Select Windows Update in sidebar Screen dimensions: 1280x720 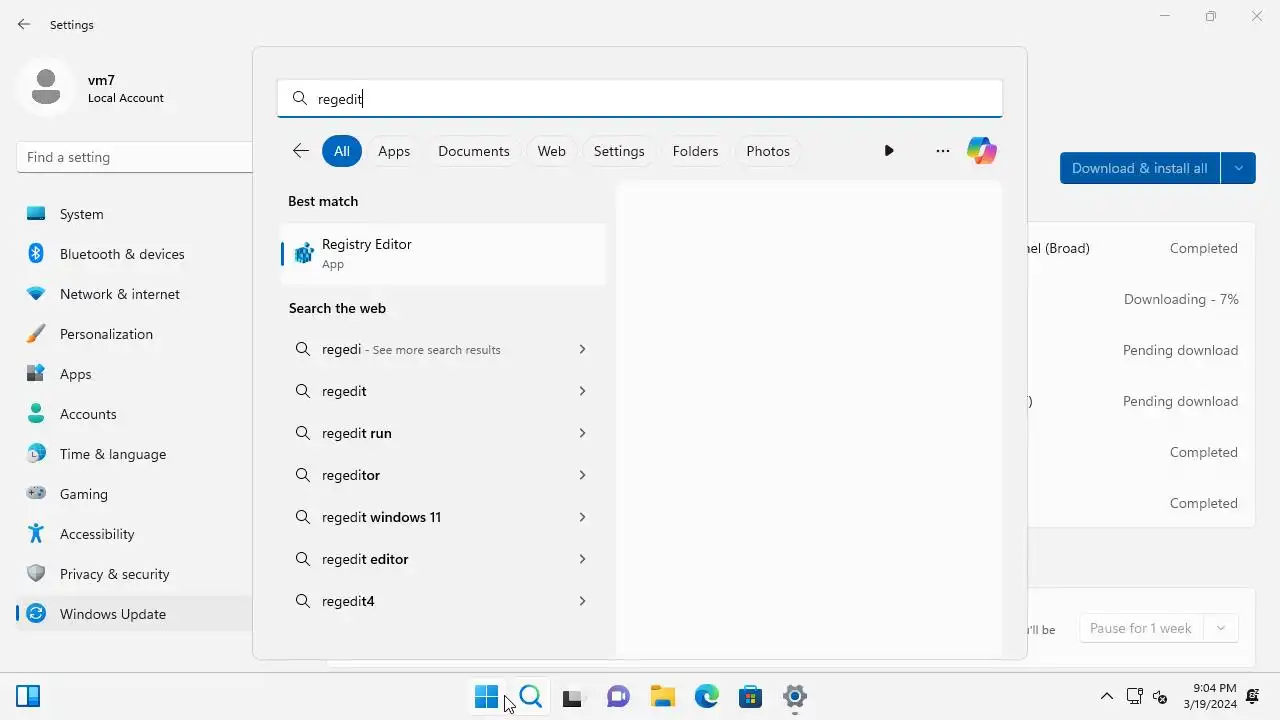coord(134,614)
